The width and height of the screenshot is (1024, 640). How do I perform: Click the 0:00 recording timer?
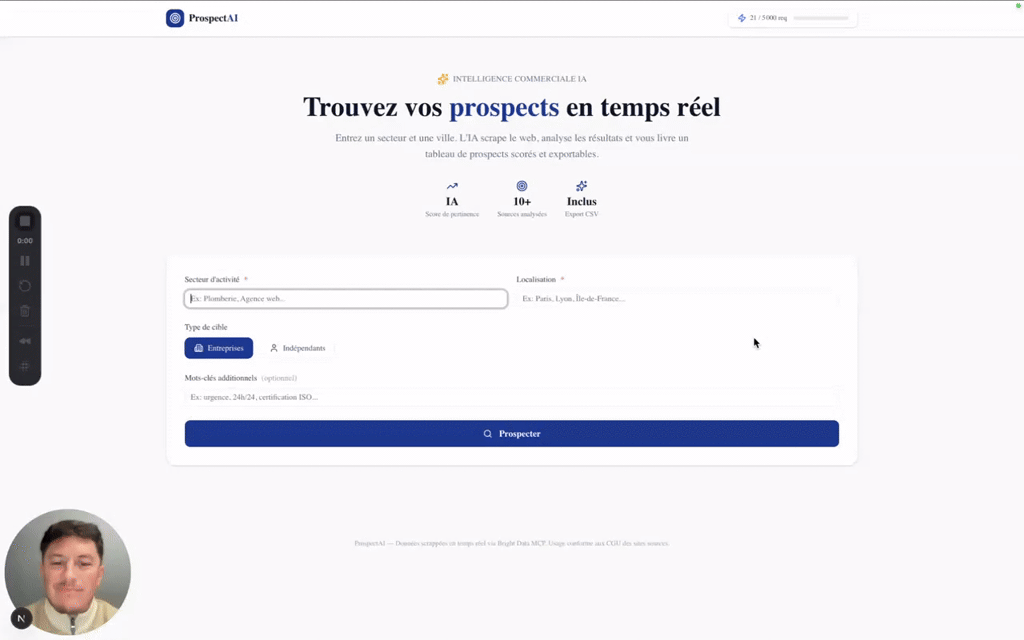[x=25, y=241]
